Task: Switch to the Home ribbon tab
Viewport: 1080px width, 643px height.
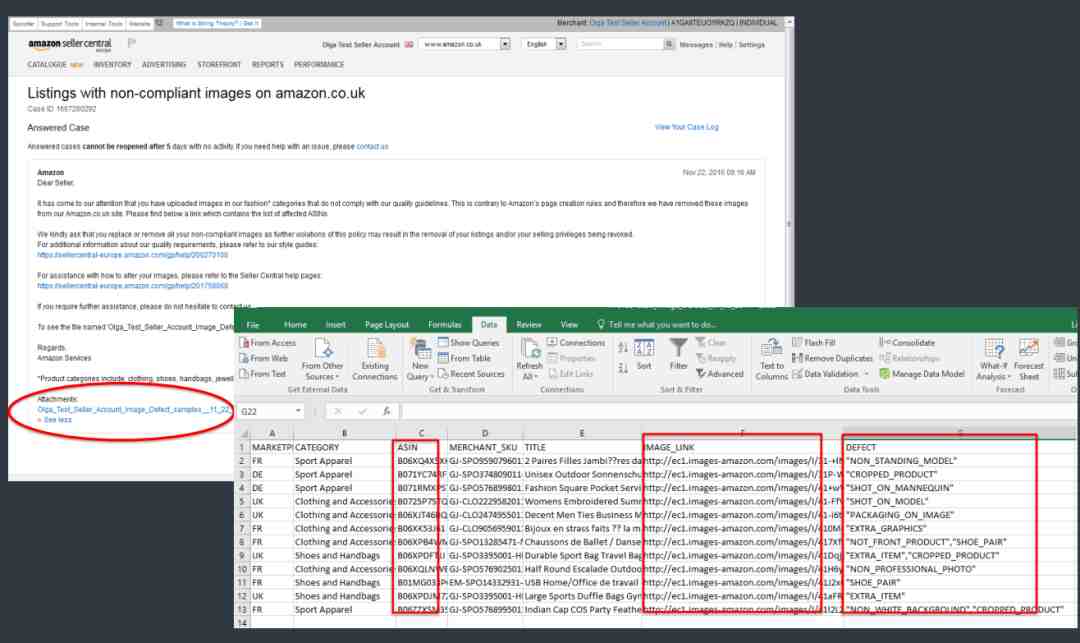Action: pyautogui.click(x=295, y=325)
